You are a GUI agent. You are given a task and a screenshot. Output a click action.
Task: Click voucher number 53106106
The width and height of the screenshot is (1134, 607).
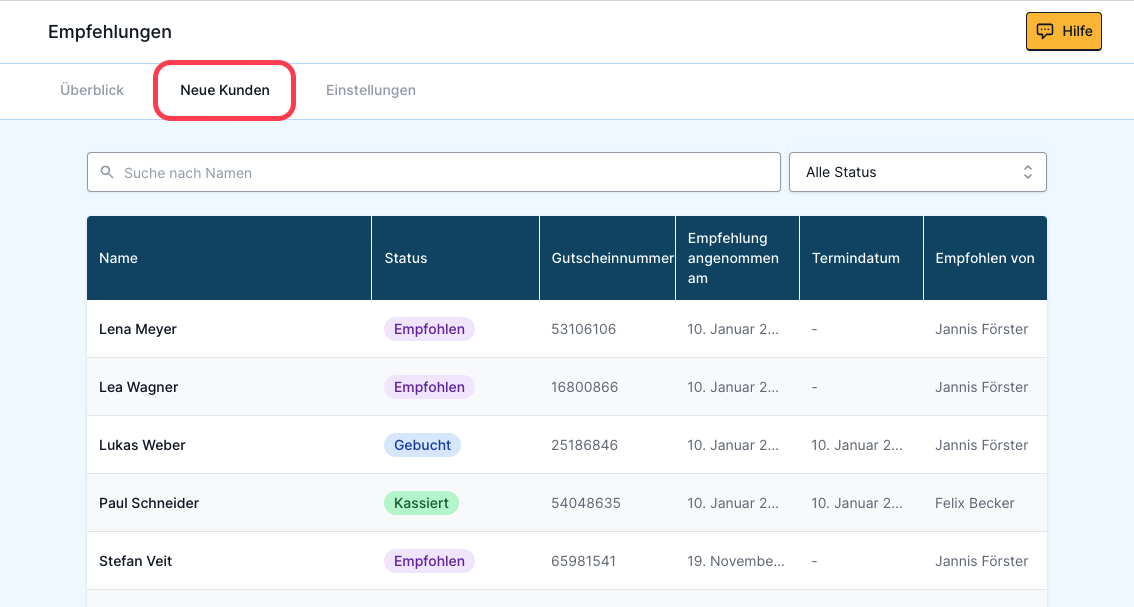click(x=584, y=329)
